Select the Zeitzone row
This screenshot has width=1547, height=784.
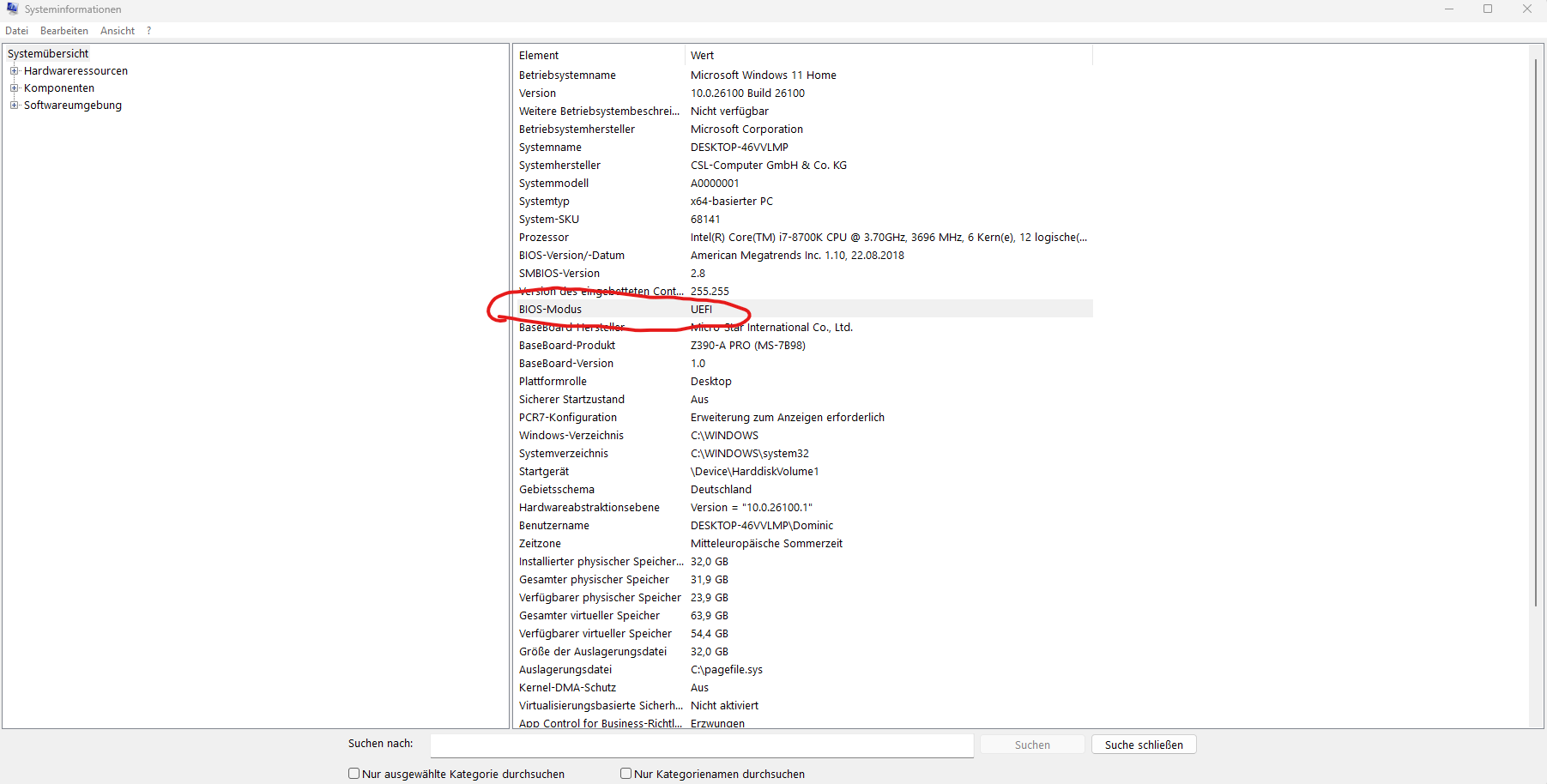coord(803,544)
